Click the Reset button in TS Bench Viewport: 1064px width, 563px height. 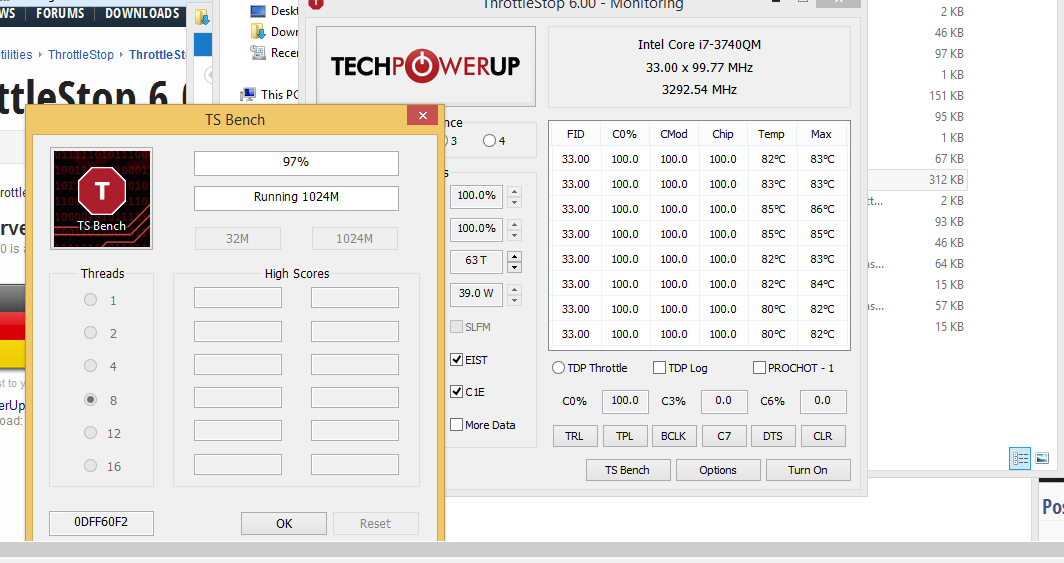pos(375,524)
